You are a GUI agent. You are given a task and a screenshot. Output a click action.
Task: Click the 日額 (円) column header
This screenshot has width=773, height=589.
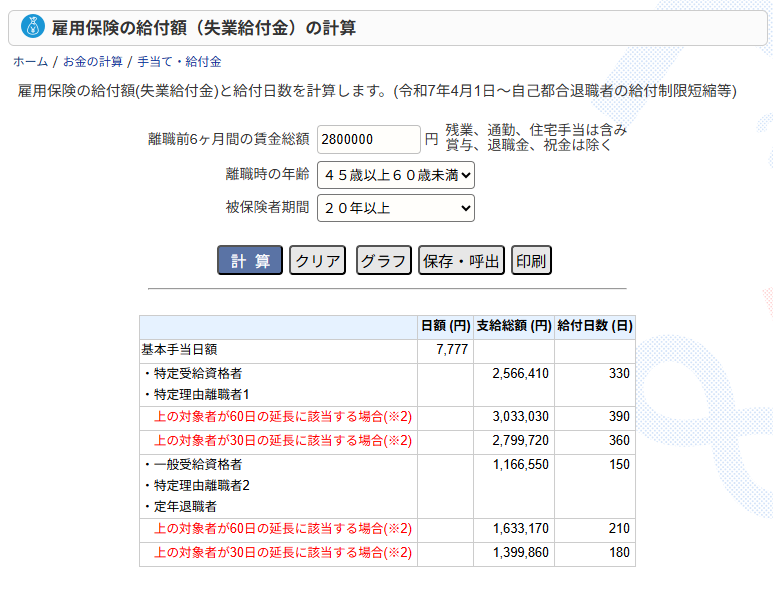point(445,327)
